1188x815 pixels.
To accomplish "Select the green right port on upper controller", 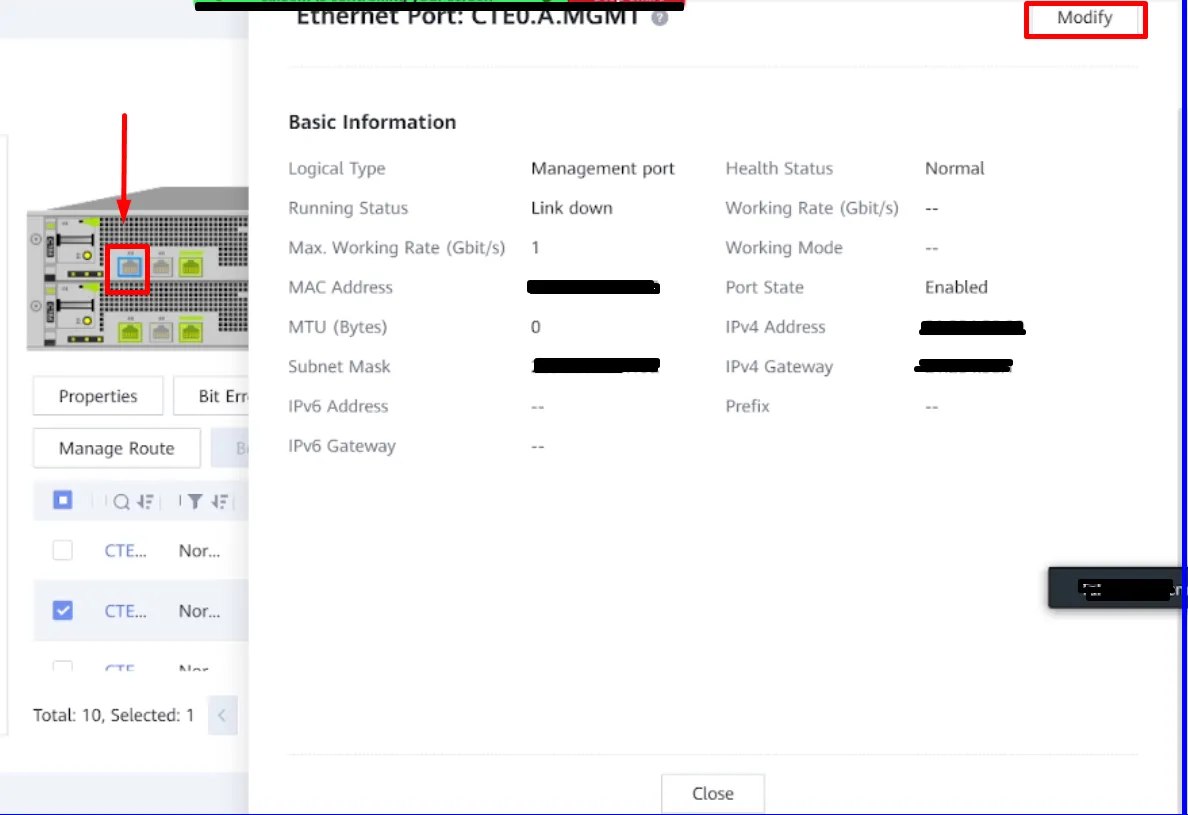I will coord(191,265).
